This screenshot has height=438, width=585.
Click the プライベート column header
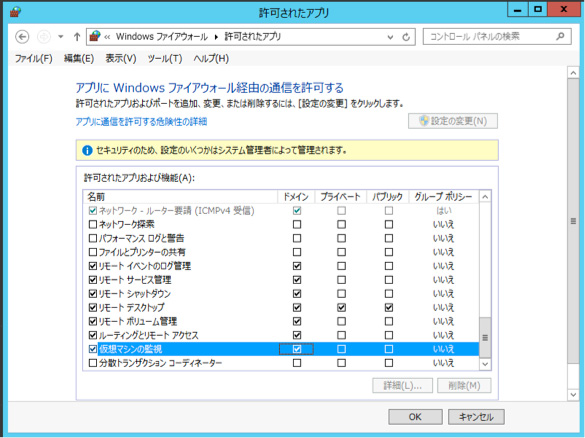tap(341, 197)
